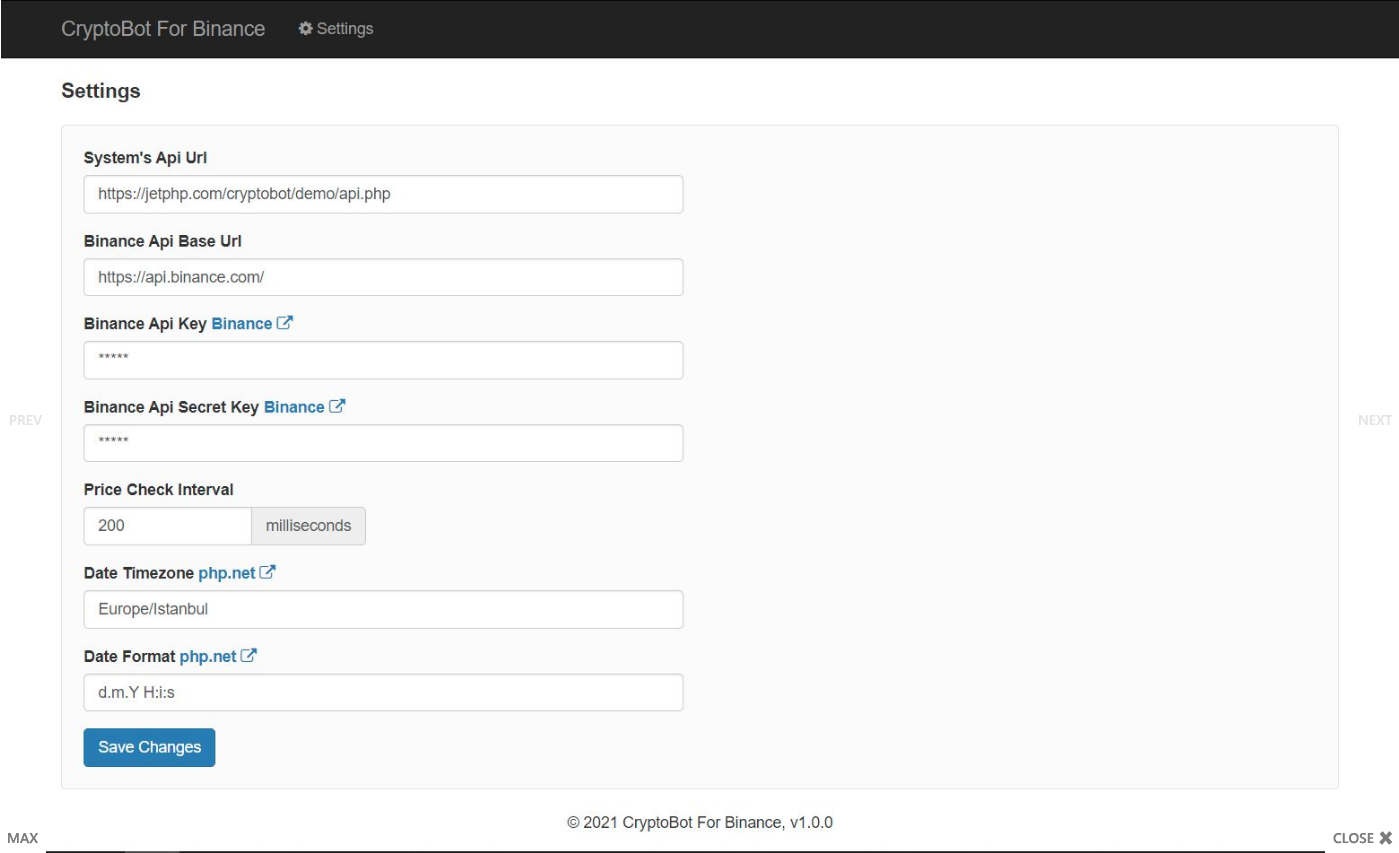The height and width of the screenshot is (853, 1399).
Task: Open external link icon beside Binance Api Key
Action: [x=285, y=324]
